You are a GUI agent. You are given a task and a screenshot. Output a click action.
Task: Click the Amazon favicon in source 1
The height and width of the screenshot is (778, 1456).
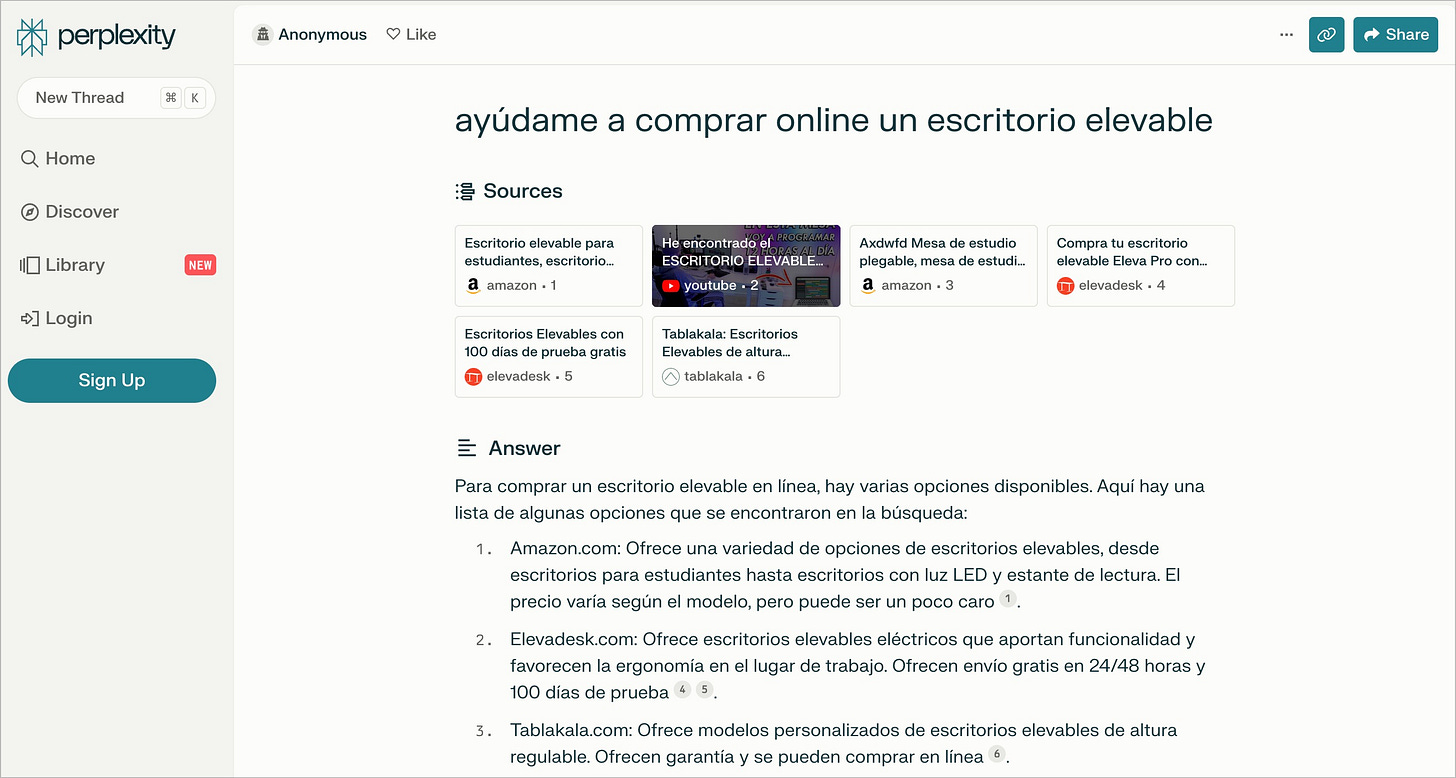click(x=474, y=286)
